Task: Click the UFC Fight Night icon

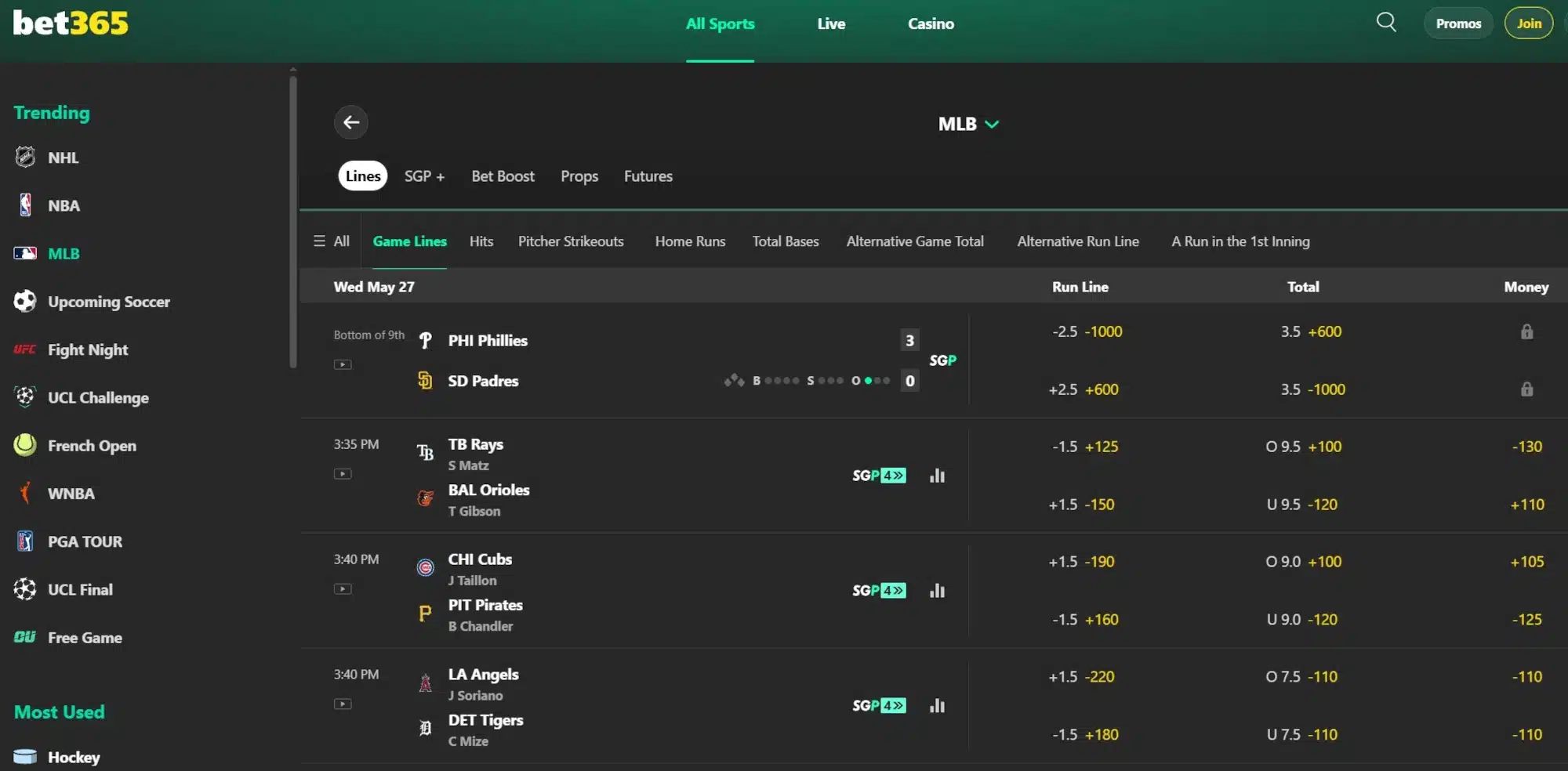Action: pyautogui.click(x=25, y=349)
